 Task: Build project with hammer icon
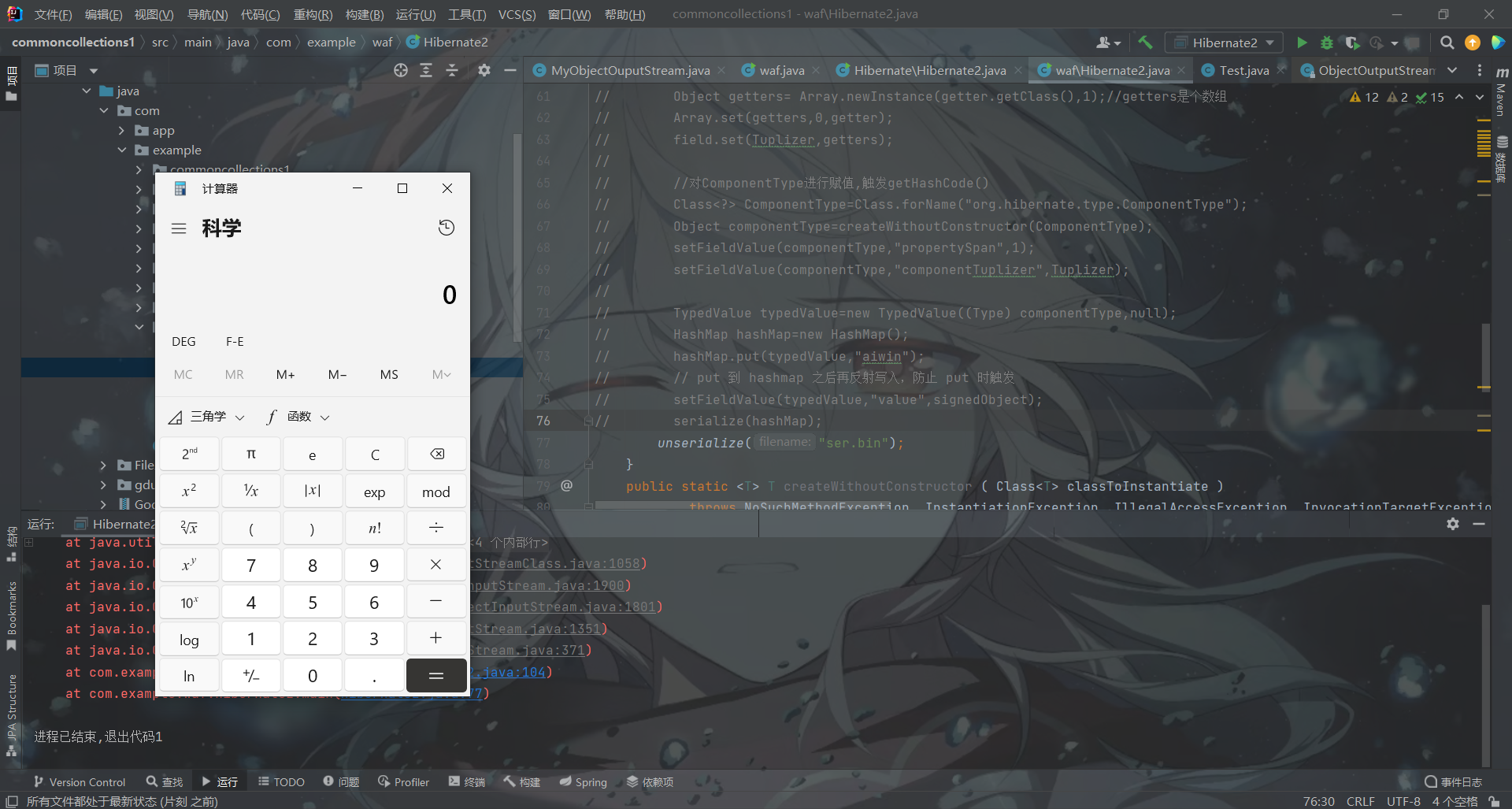[1145, 43]
